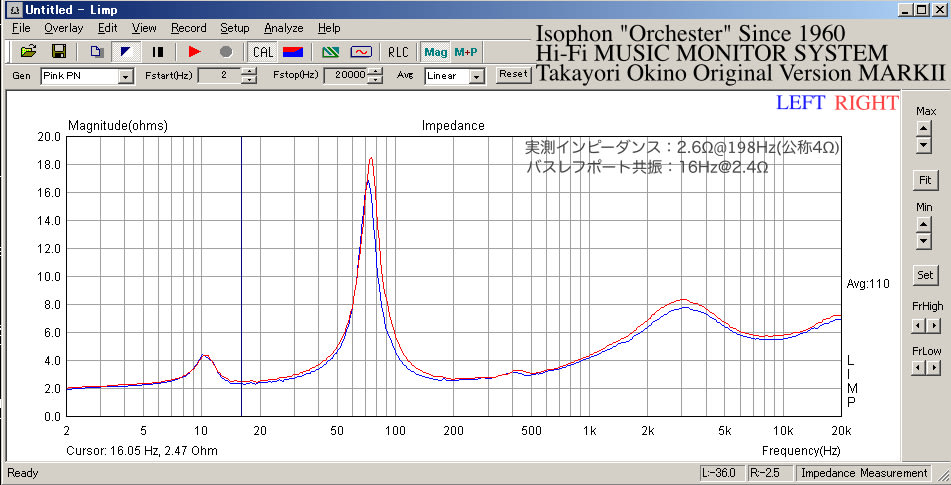Open the Overlay menu

[64, 28]
